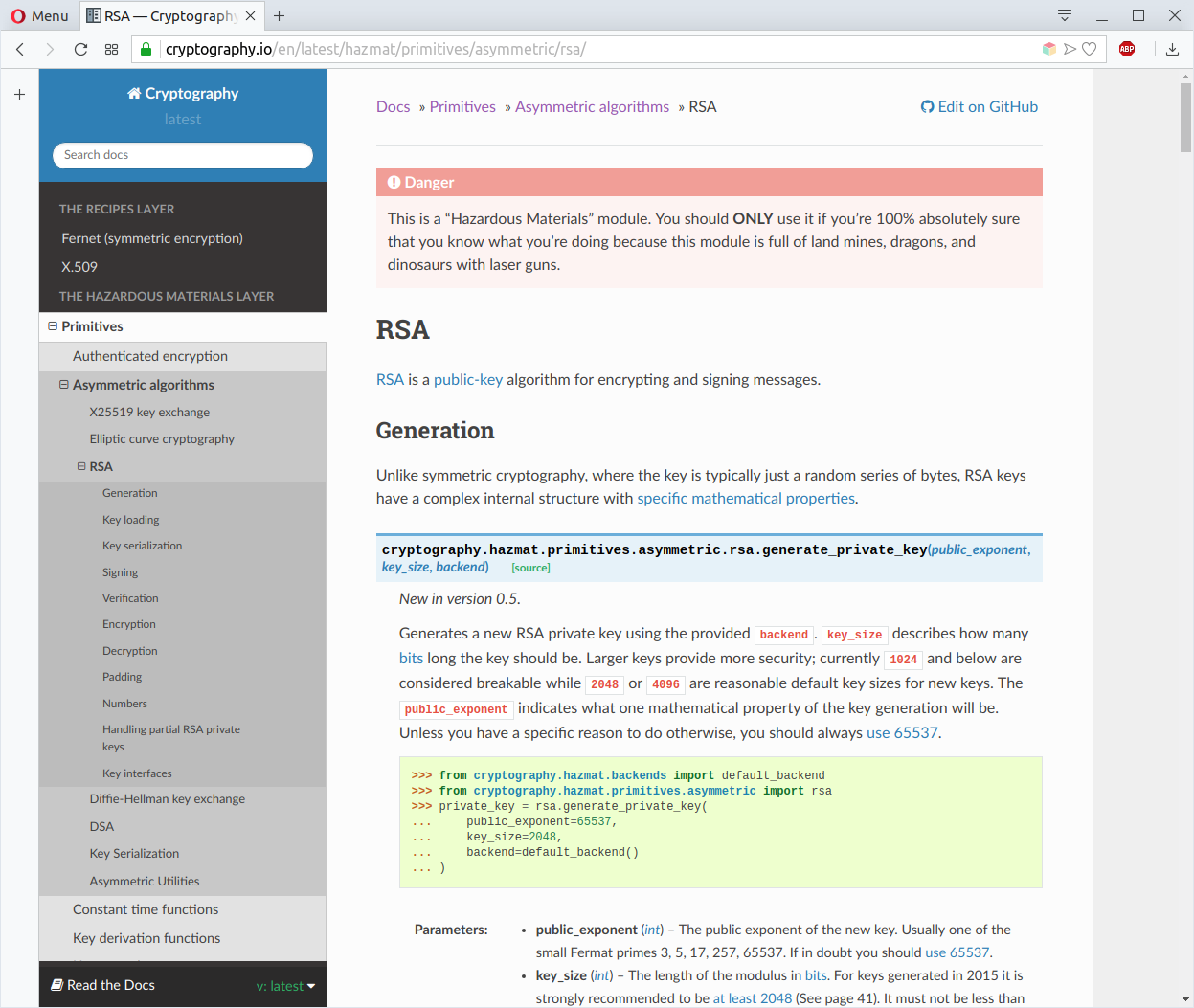Open the downloads icon
The height and width of the screenshot is (1008, 1194).
(x=1172, y=49)
